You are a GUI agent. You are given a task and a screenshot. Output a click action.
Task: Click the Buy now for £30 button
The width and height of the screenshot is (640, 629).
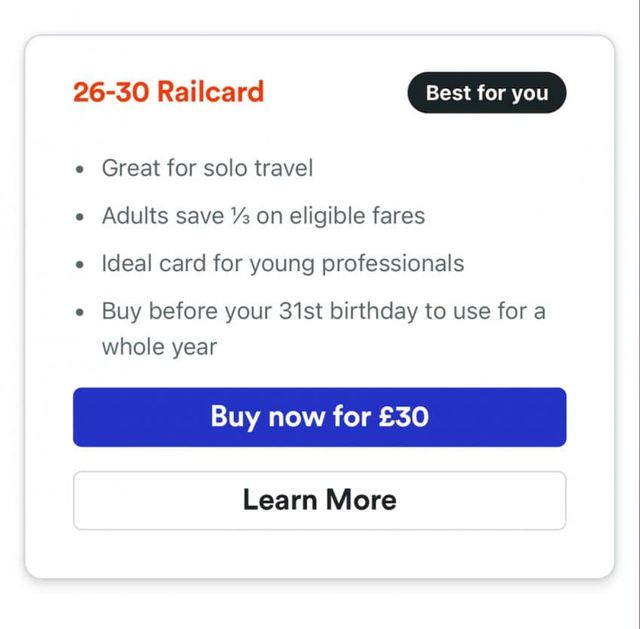(319, 416)
